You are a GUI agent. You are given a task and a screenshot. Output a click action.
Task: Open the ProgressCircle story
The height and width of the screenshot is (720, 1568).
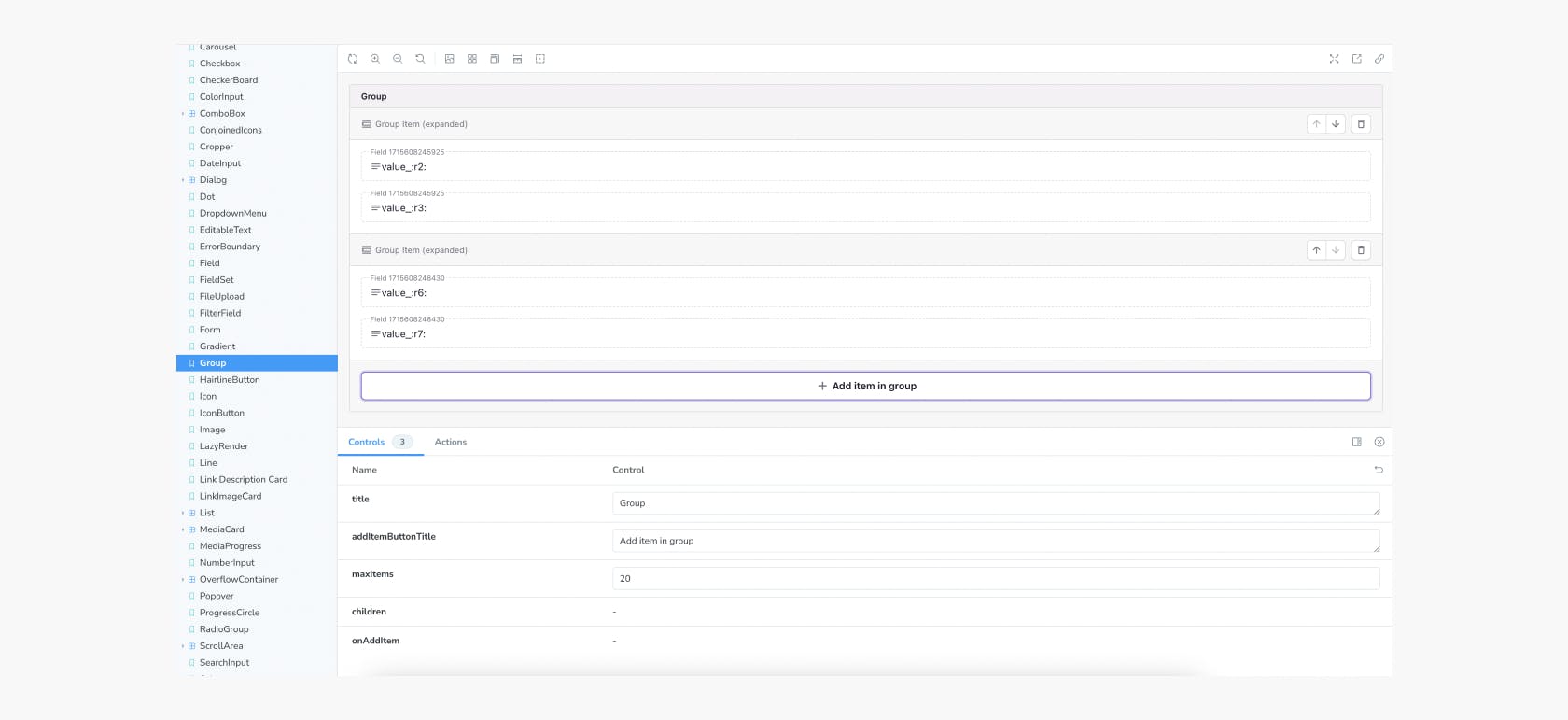[230, 613]
